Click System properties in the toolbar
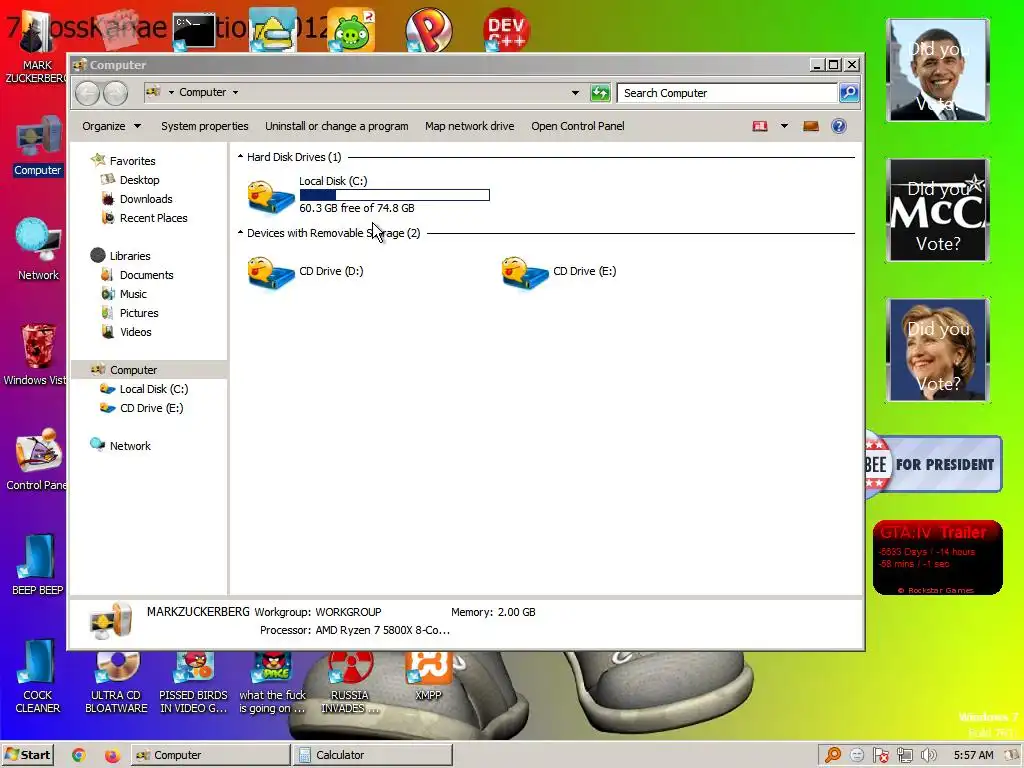The width and height of the screenshot is (1024, 768). point(204,126)
